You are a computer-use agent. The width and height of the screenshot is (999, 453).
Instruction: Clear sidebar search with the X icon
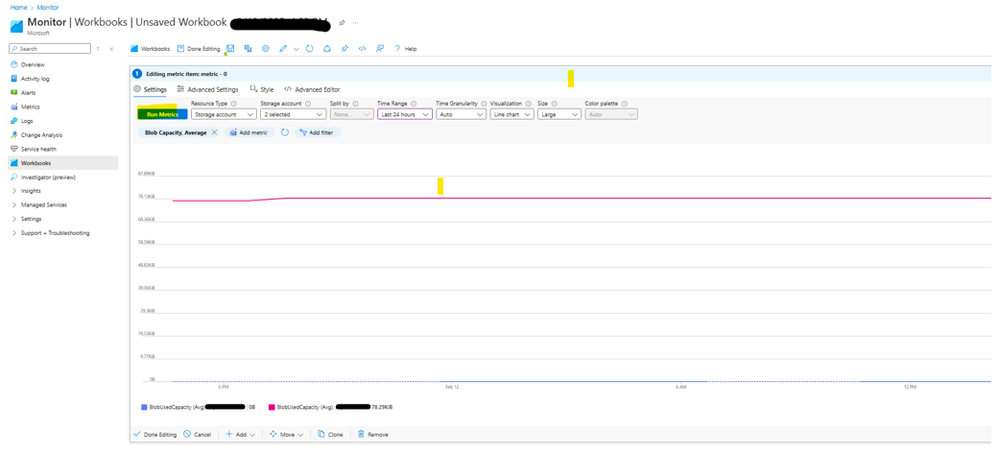pyautogui.click(x=98, y=48)
